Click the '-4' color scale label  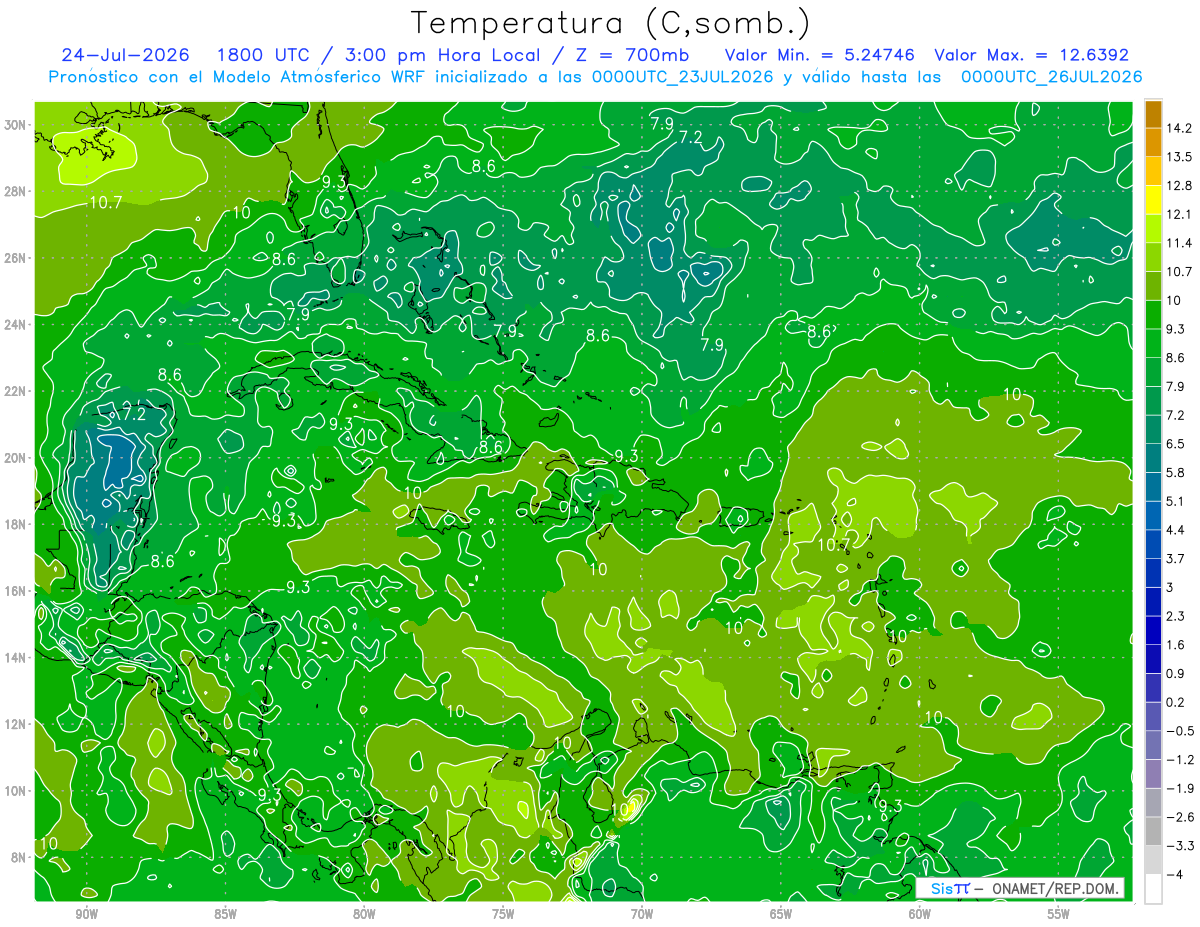point(1174,874)
